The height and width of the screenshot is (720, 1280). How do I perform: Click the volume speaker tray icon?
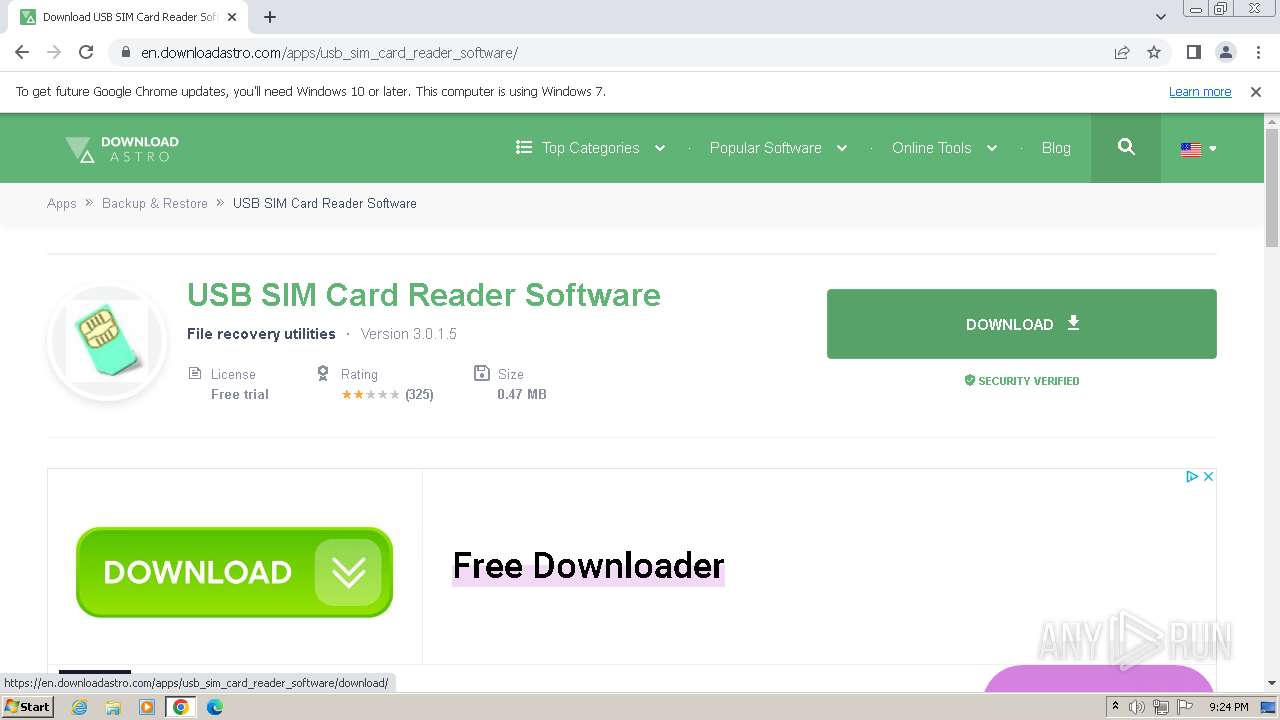[x=1137, y=707]
